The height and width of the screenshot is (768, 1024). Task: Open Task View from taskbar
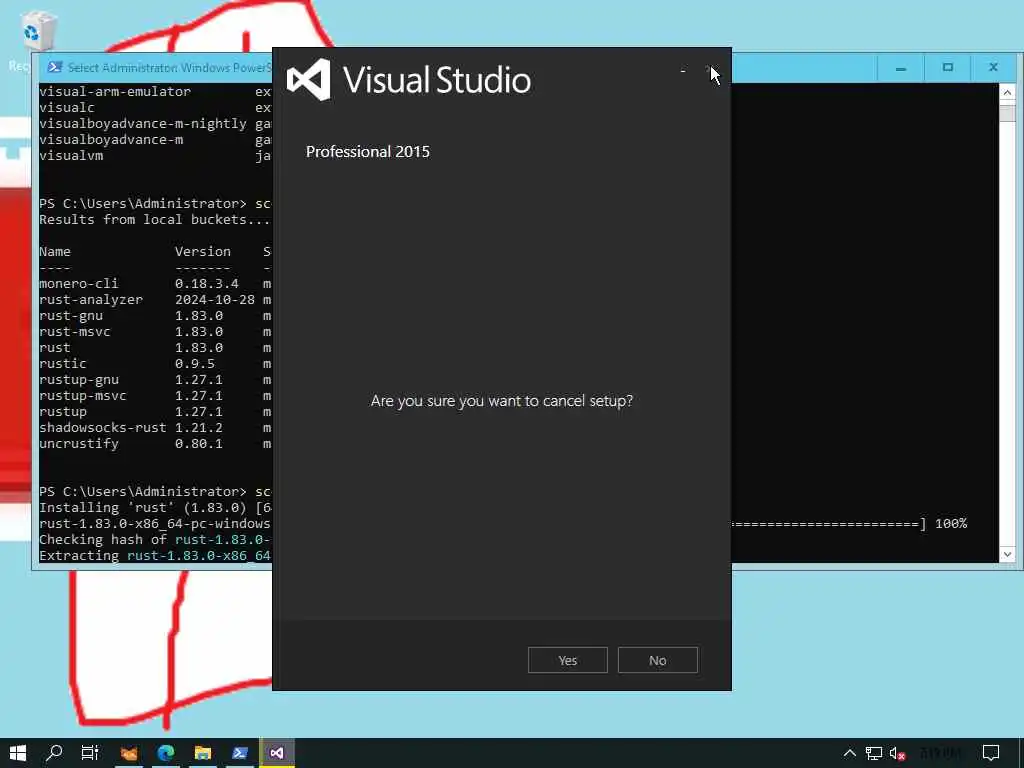(90, 753)
